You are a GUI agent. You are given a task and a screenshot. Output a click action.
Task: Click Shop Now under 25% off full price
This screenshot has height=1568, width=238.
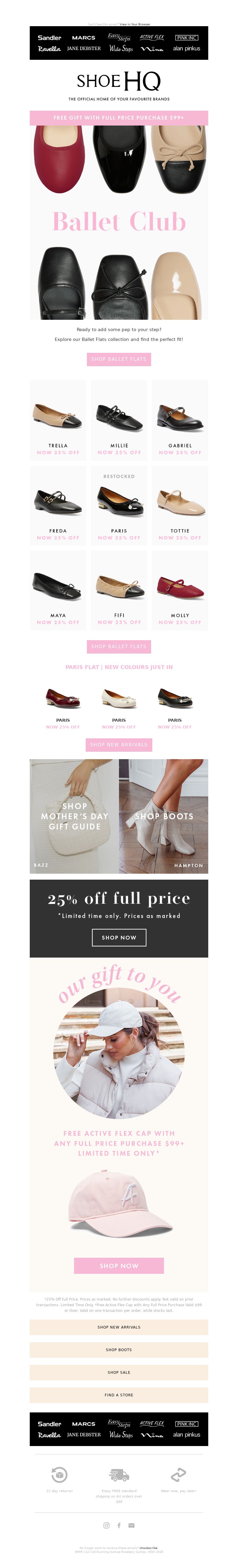click(119, 937)
